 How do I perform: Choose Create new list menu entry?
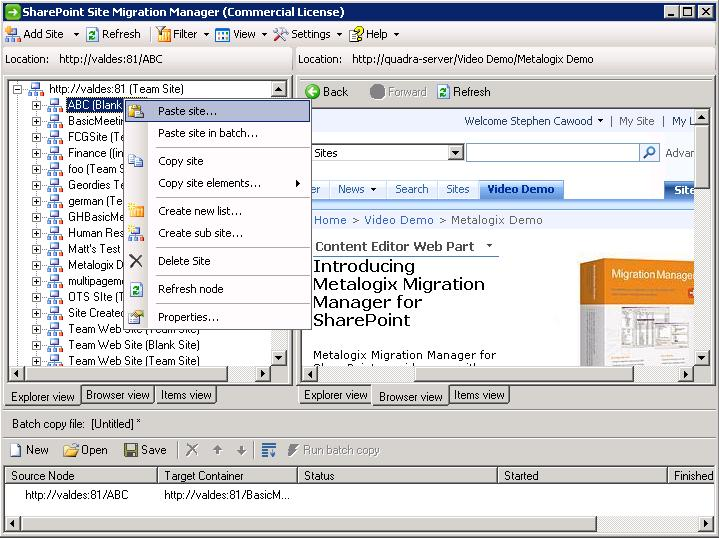coord(200,211)
